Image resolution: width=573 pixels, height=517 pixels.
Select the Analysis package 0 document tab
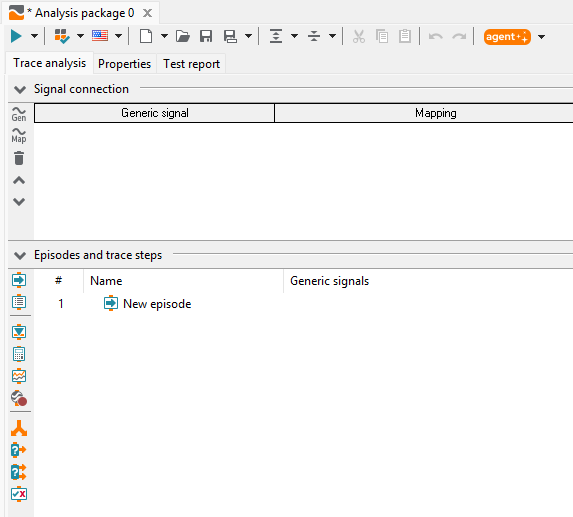(80, 13)
